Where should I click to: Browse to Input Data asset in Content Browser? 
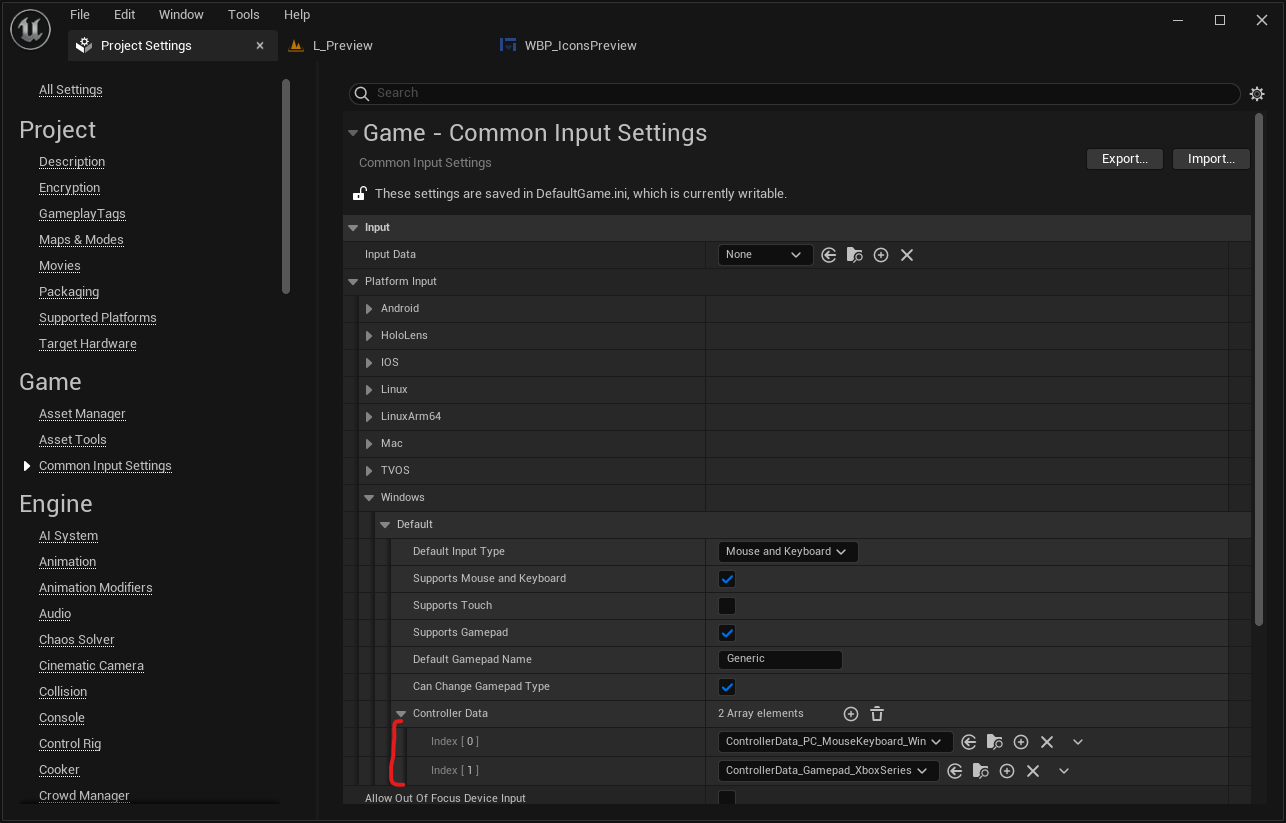855,255
